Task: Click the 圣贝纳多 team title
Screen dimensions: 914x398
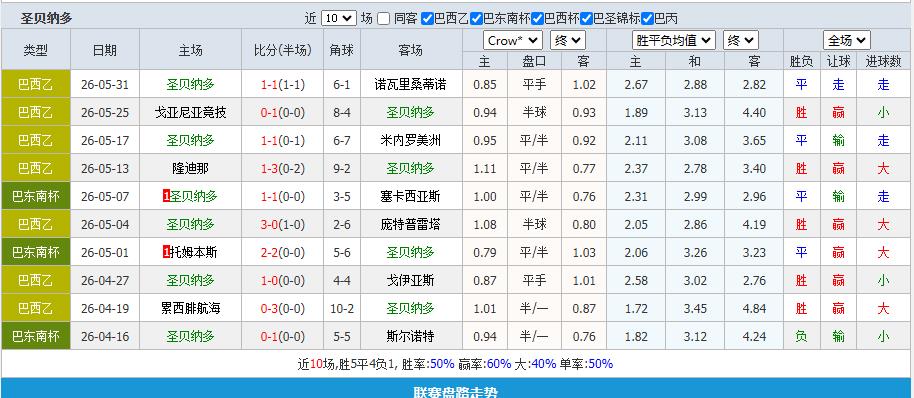Action: click(47, 18)
